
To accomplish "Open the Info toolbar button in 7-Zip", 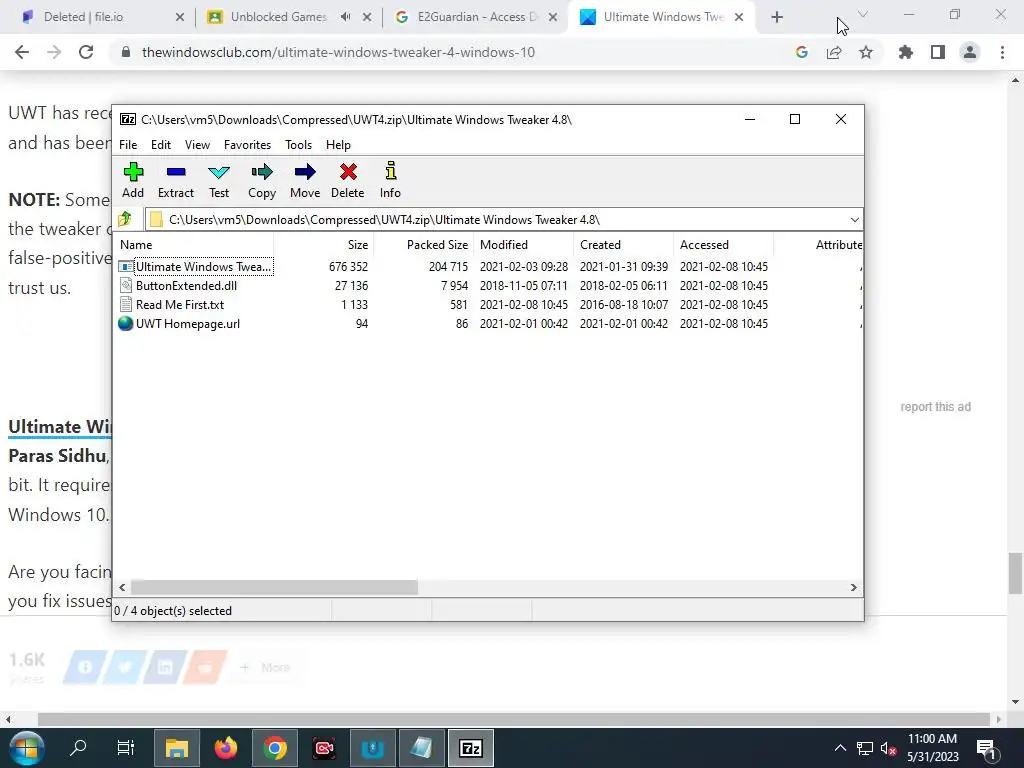I will tap(390, 180).
